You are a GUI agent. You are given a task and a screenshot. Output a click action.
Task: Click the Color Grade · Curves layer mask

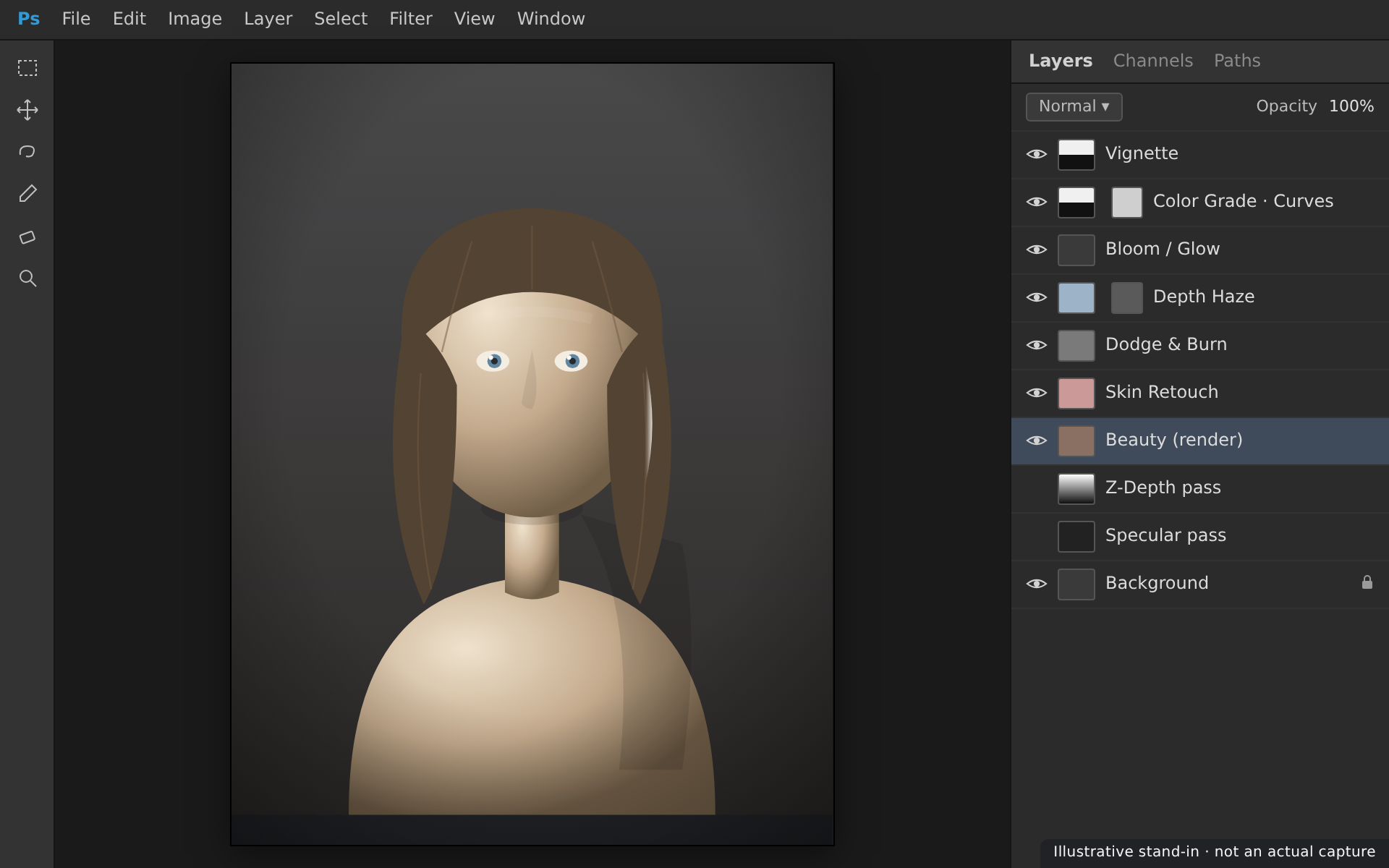(x=1127, y=203)
